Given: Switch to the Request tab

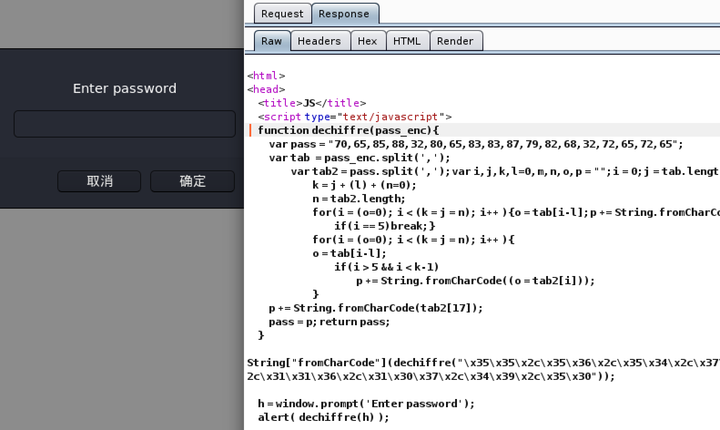Looking at the screenshot, I should (x=282, y=14).
